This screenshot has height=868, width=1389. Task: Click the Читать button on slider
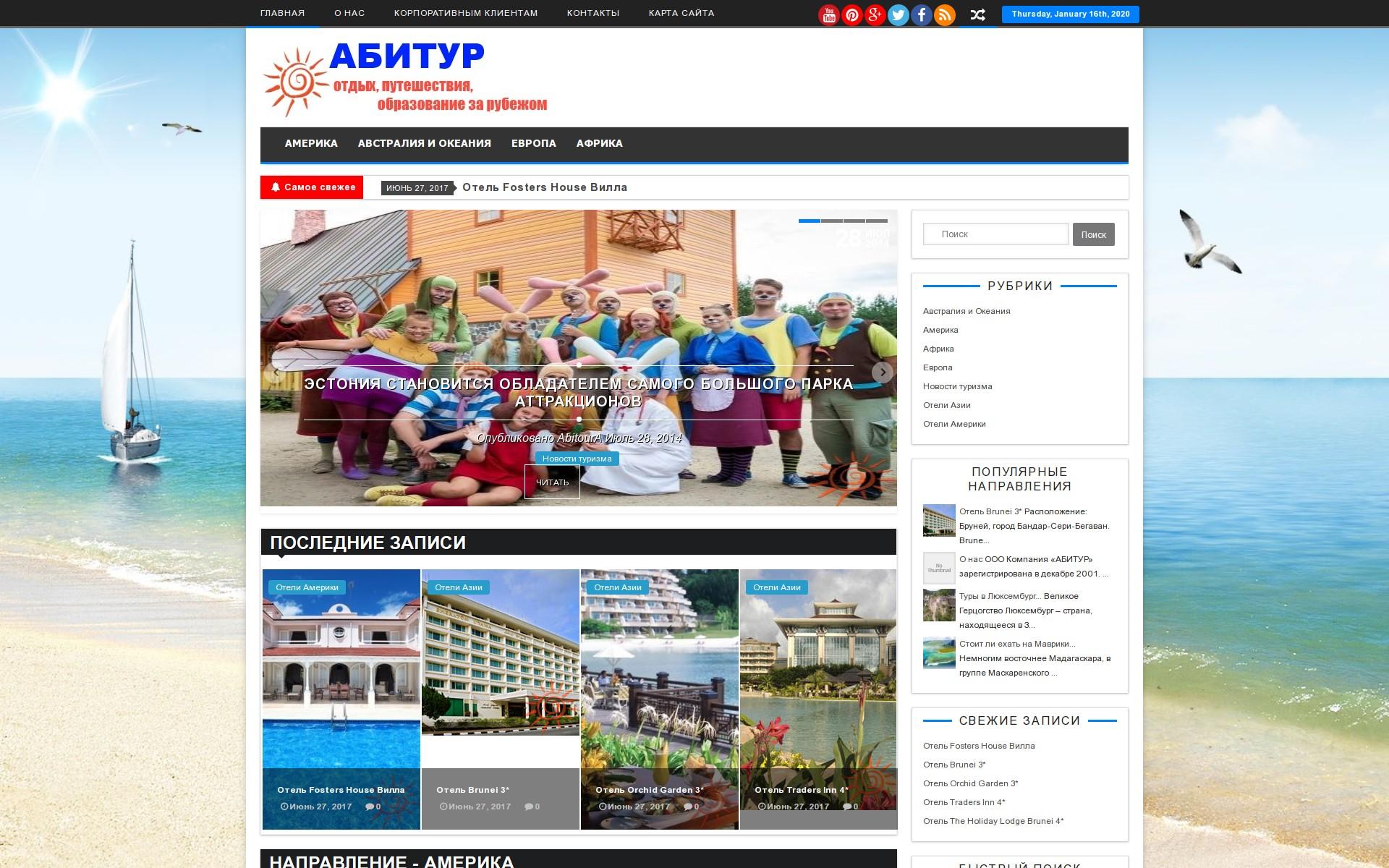click(552, 482)
